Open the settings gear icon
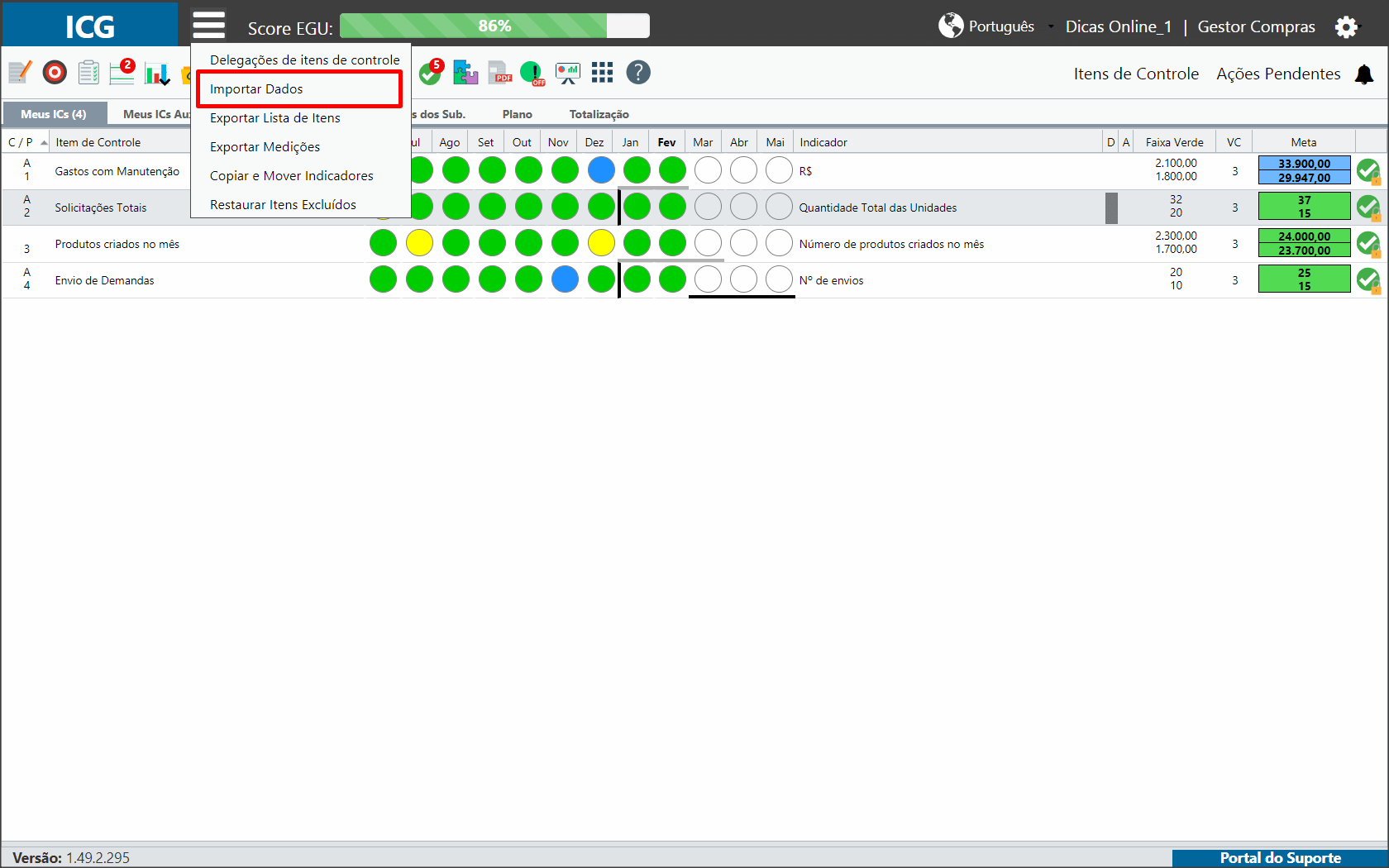The height and width of the screenshot is (868, 1389). coord(1346,27)
